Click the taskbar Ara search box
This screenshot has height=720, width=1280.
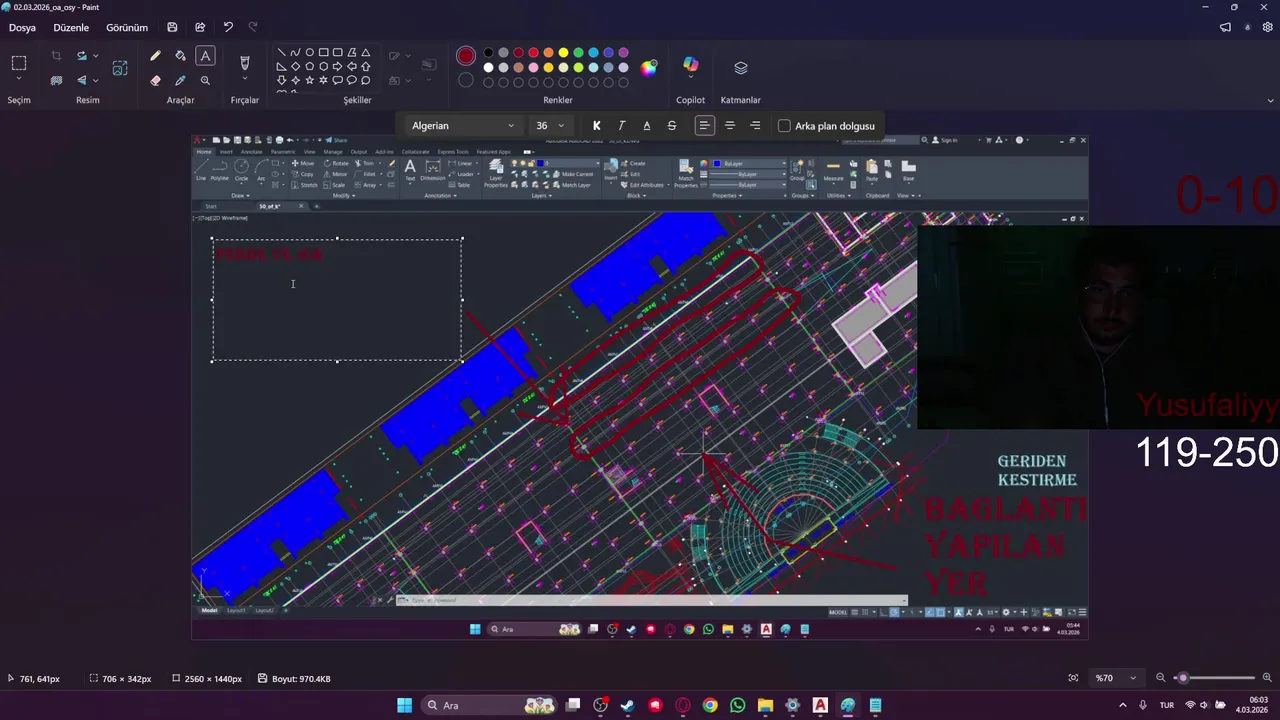click(x=490, y=705)
